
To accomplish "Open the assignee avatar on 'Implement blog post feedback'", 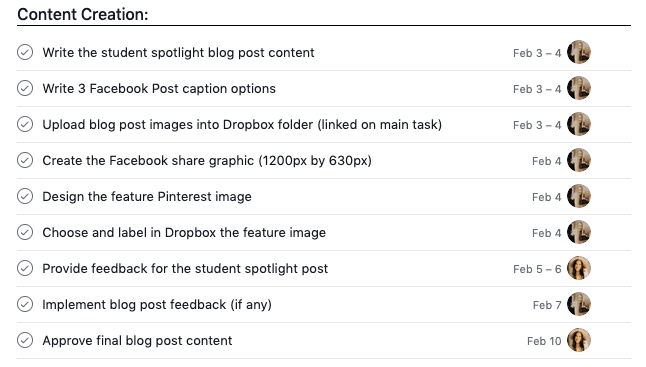I will click(579, 304).
